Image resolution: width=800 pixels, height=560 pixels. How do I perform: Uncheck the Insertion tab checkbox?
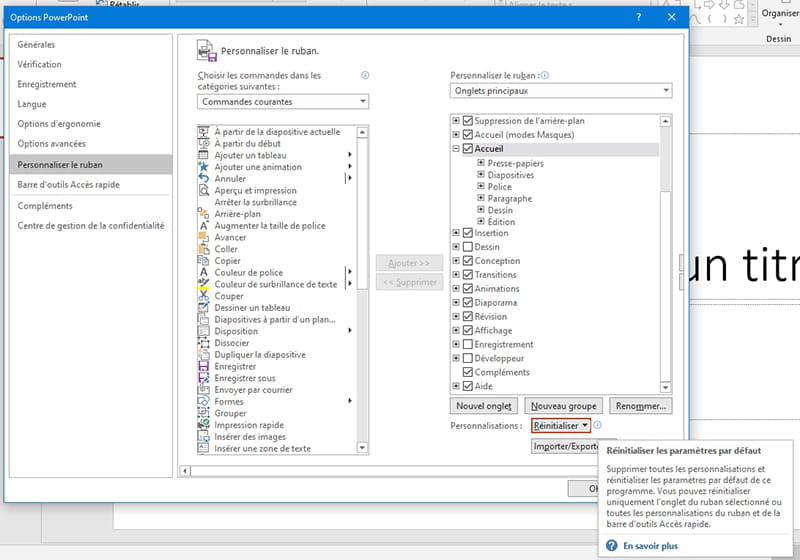tap(468, 233)
